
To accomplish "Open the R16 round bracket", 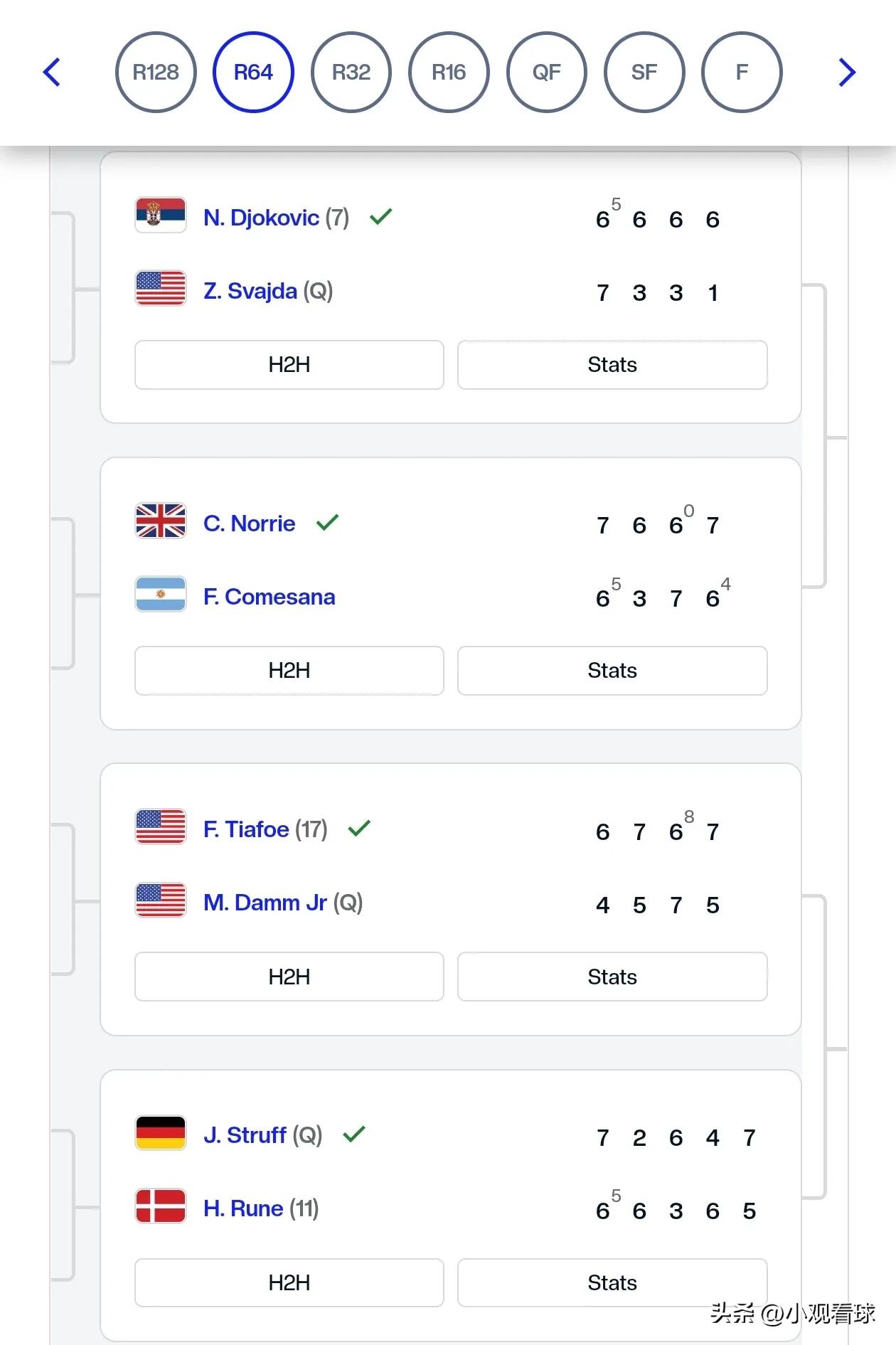I will point(449,72).
